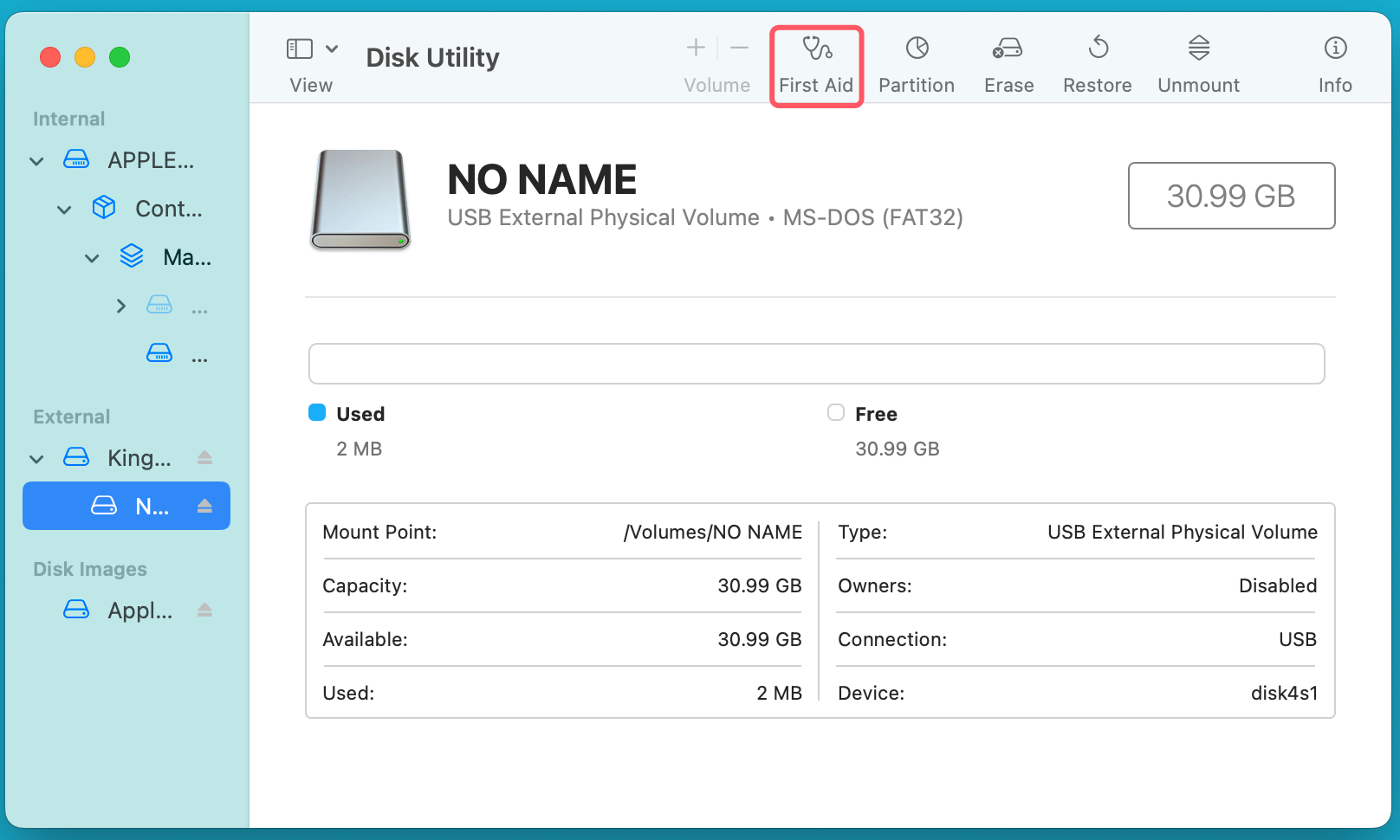Image resolution: width=1400 pixels, height=840 pixels.
Task: Click the 30.99 GB capacity button
Action: 1231,196
